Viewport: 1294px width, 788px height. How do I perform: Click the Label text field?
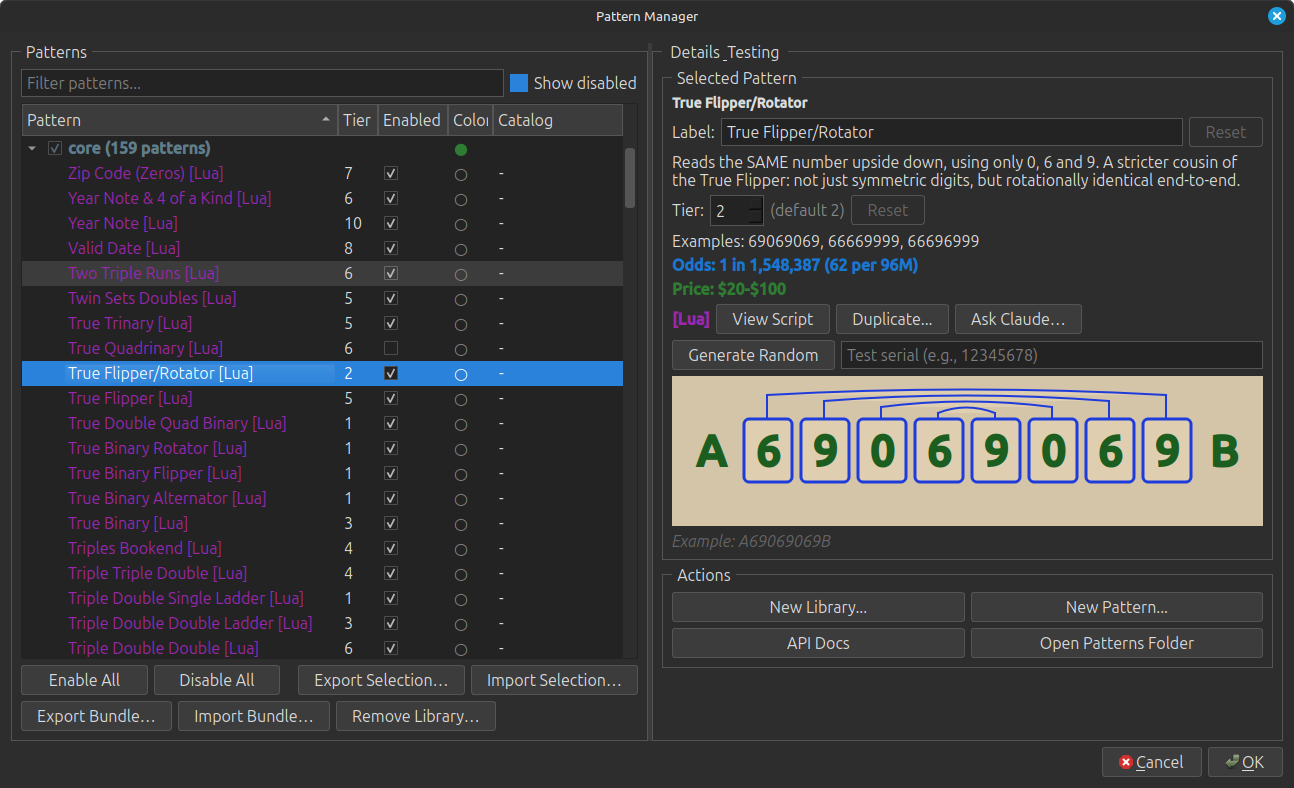coord(951,132)
